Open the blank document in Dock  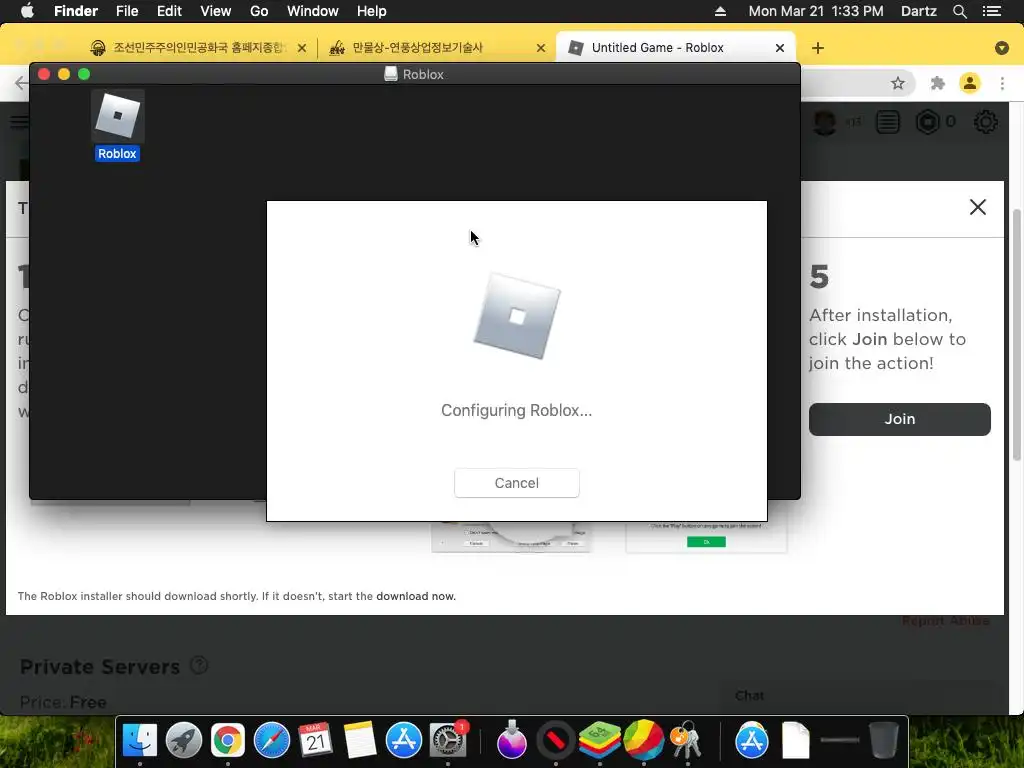[x=795, y=740]
